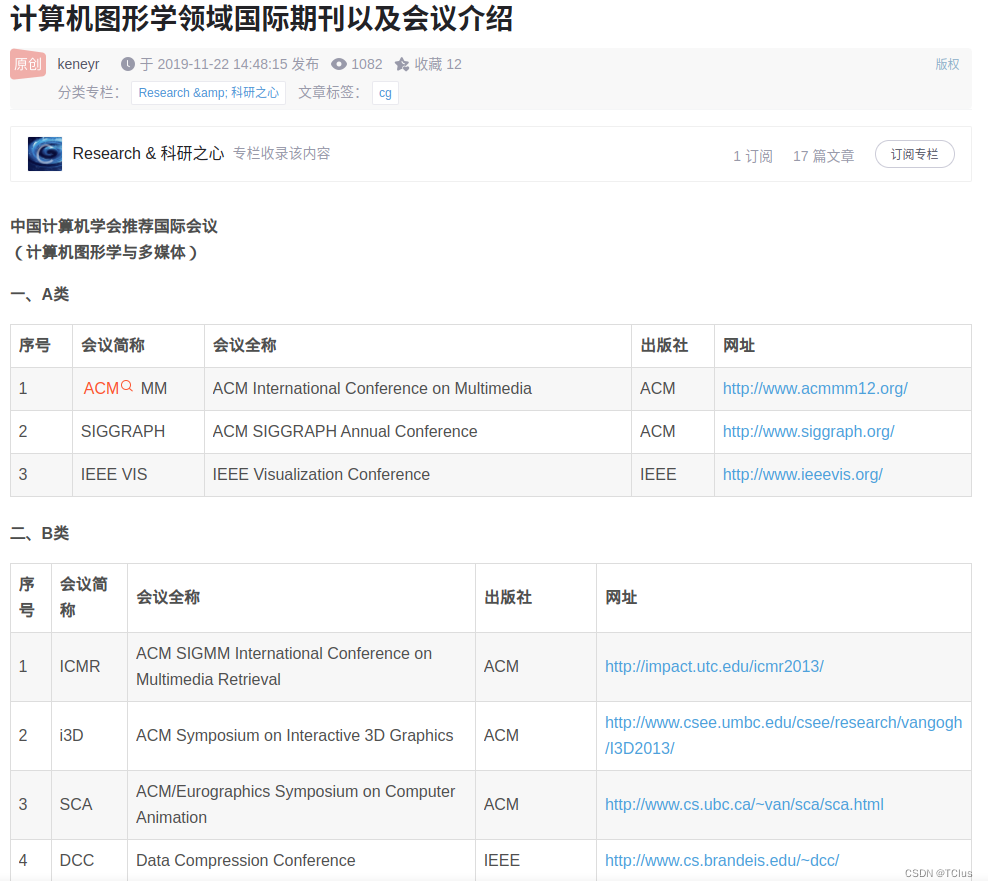This screenshot has width=988, height=887.
Task: Open the Research column thumbnail image
Action: (45, 154)
